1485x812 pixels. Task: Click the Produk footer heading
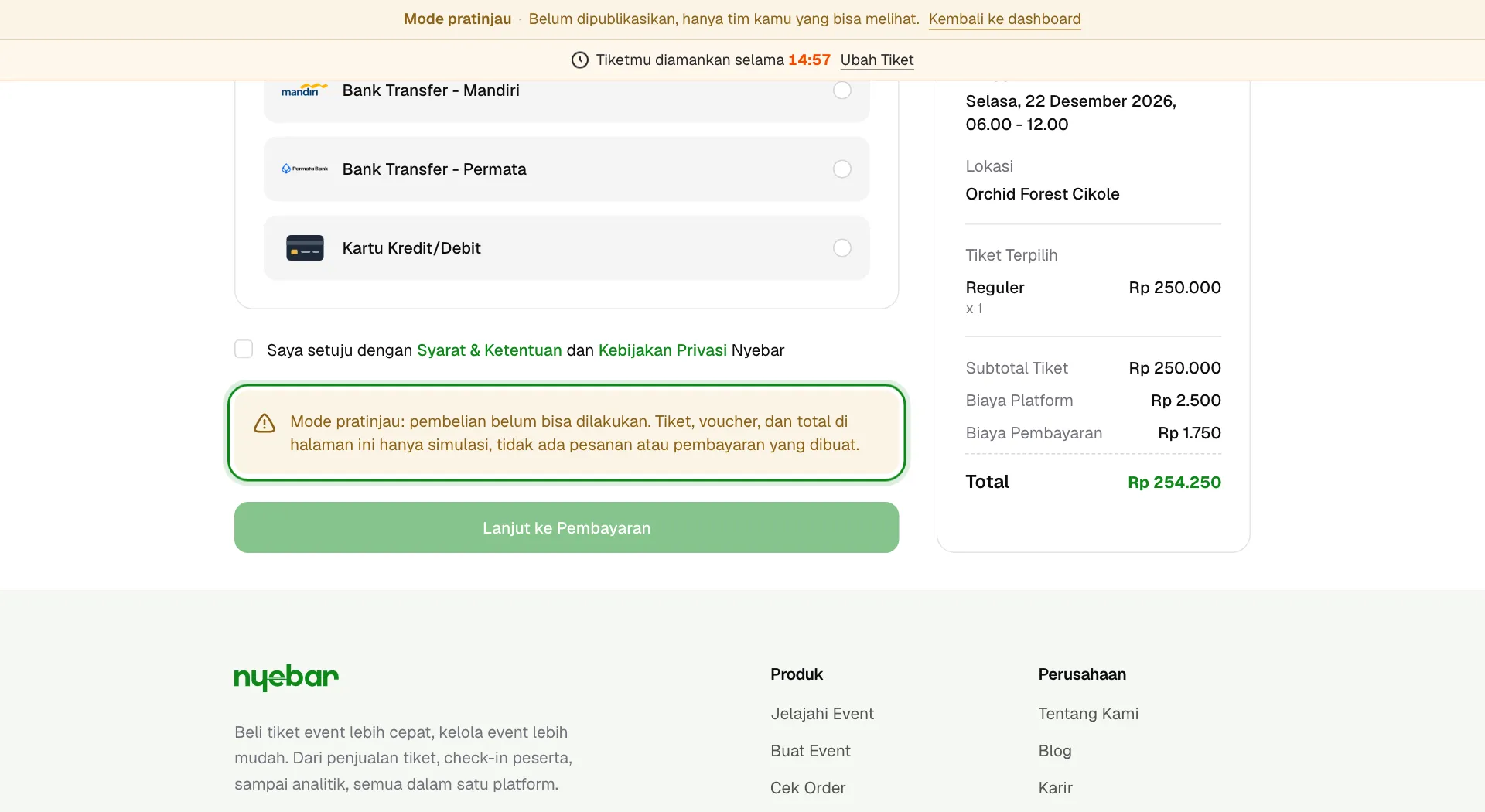click(797, 674)
